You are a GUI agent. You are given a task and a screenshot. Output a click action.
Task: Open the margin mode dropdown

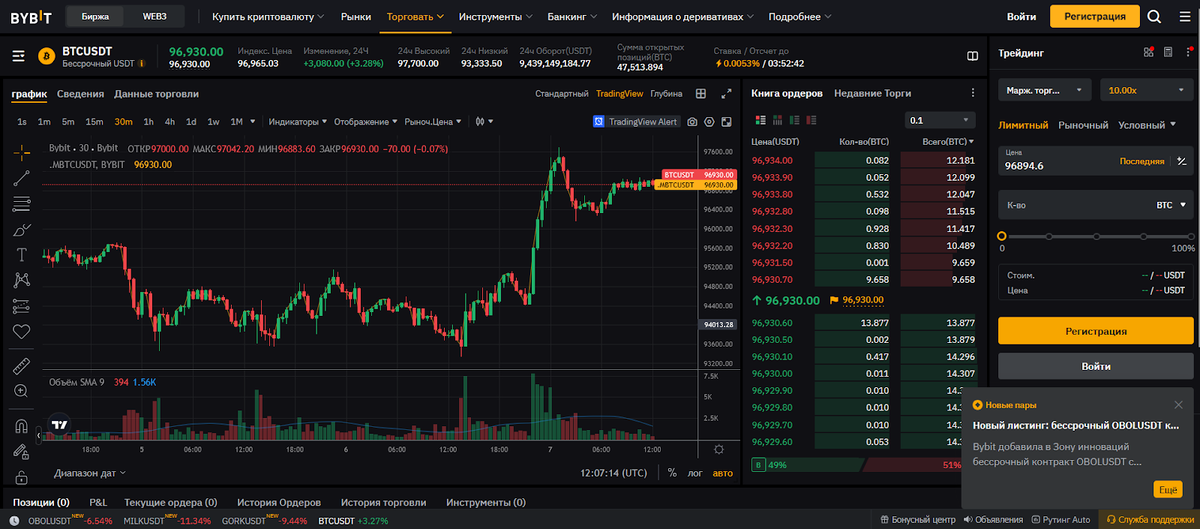coord(1045,90)
